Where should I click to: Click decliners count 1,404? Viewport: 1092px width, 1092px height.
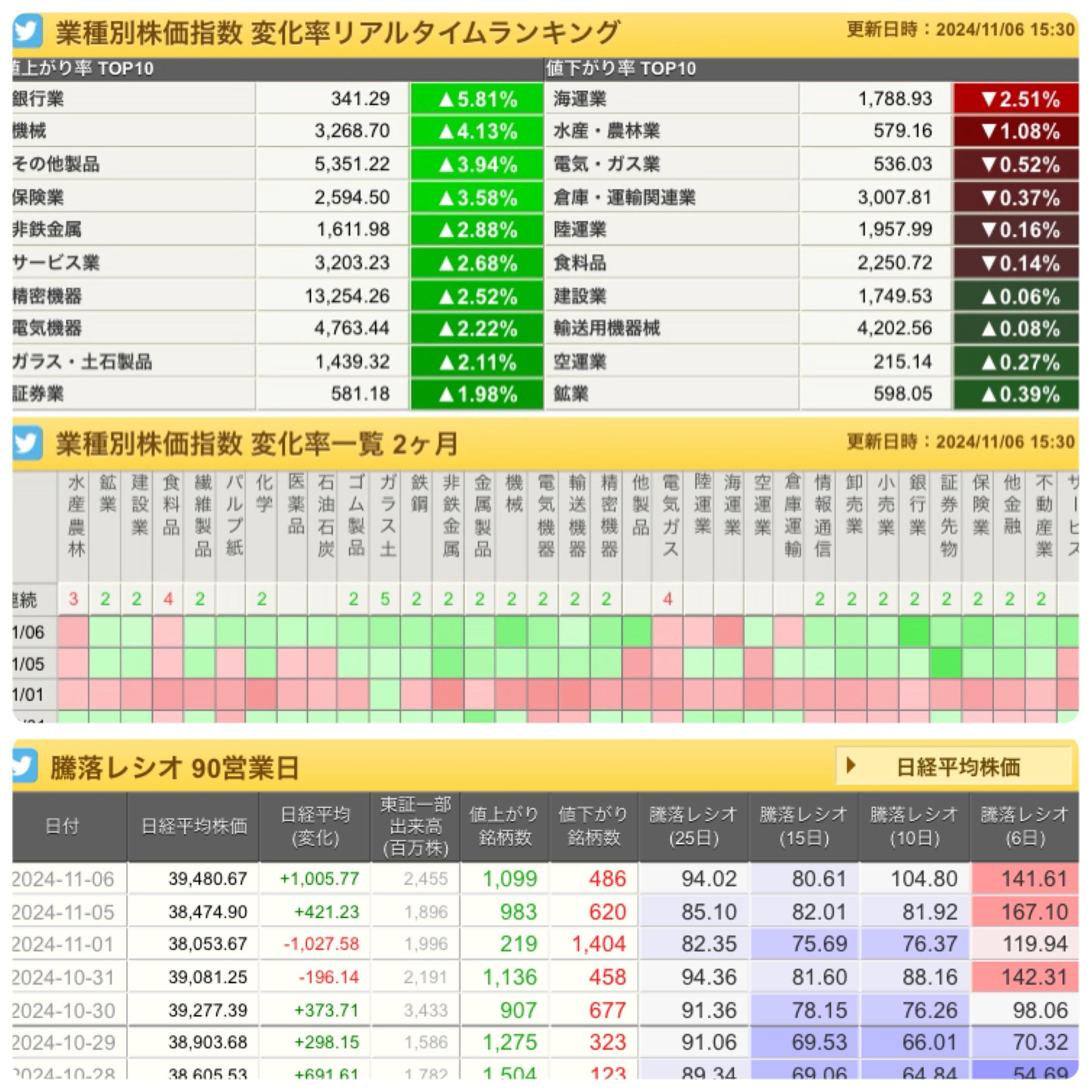599,944
